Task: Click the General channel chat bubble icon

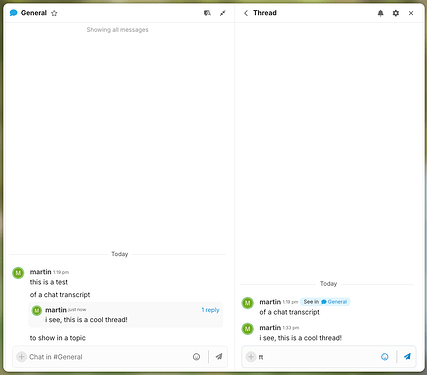Action: 14,13
